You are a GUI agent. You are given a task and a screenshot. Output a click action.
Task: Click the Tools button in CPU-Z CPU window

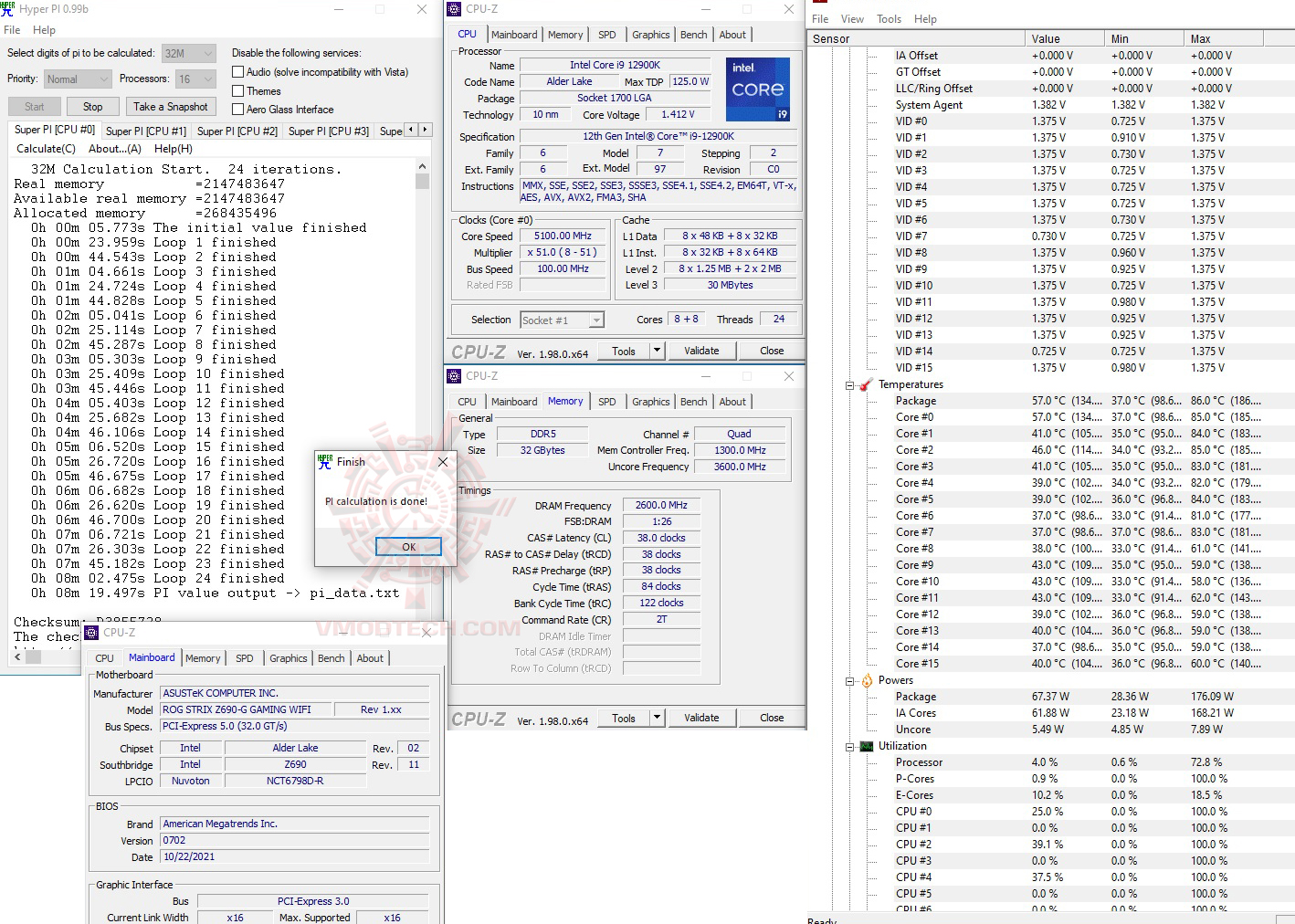(624, 351)
